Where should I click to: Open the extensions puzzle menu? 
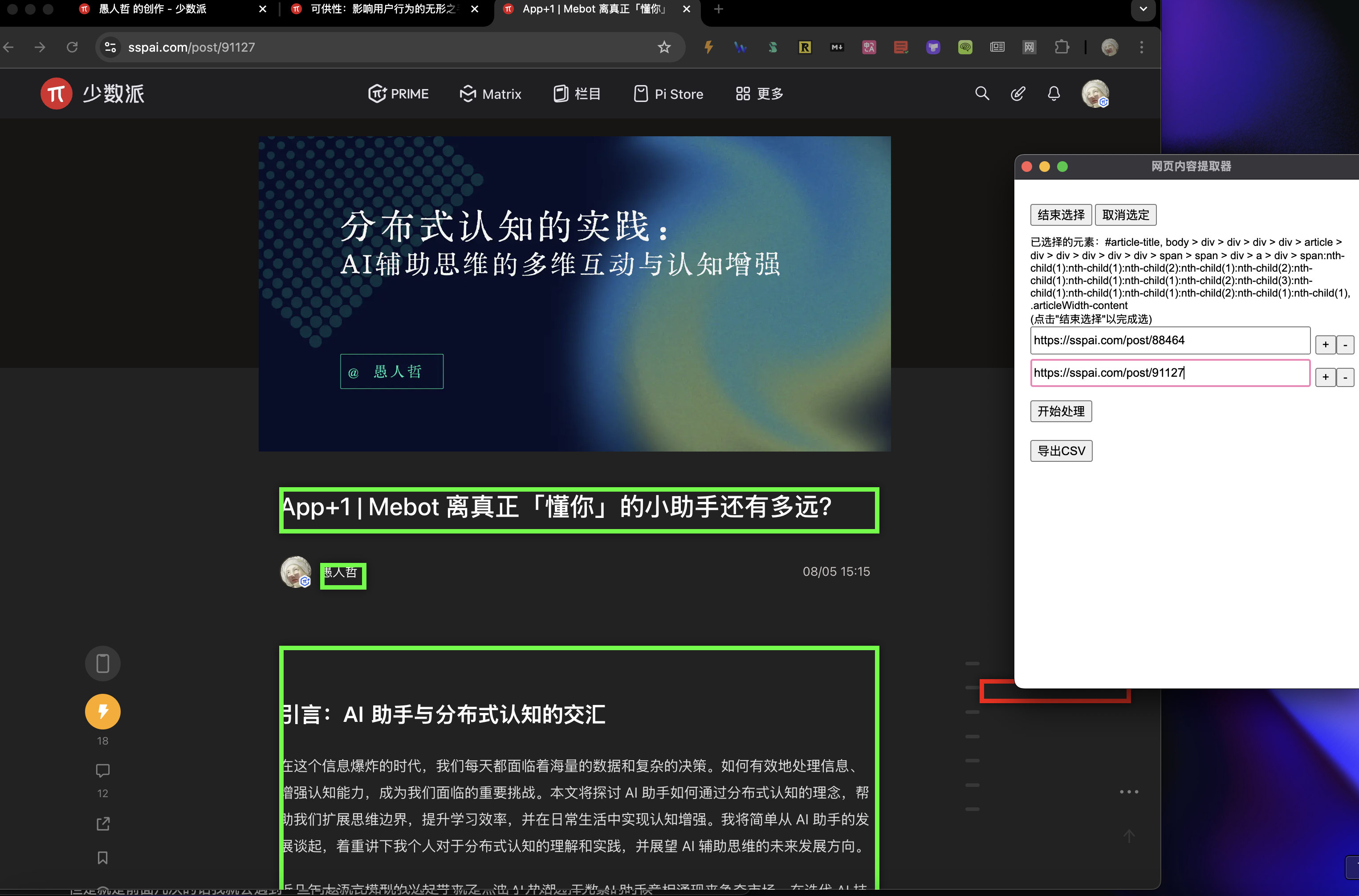coord(1062,47)
